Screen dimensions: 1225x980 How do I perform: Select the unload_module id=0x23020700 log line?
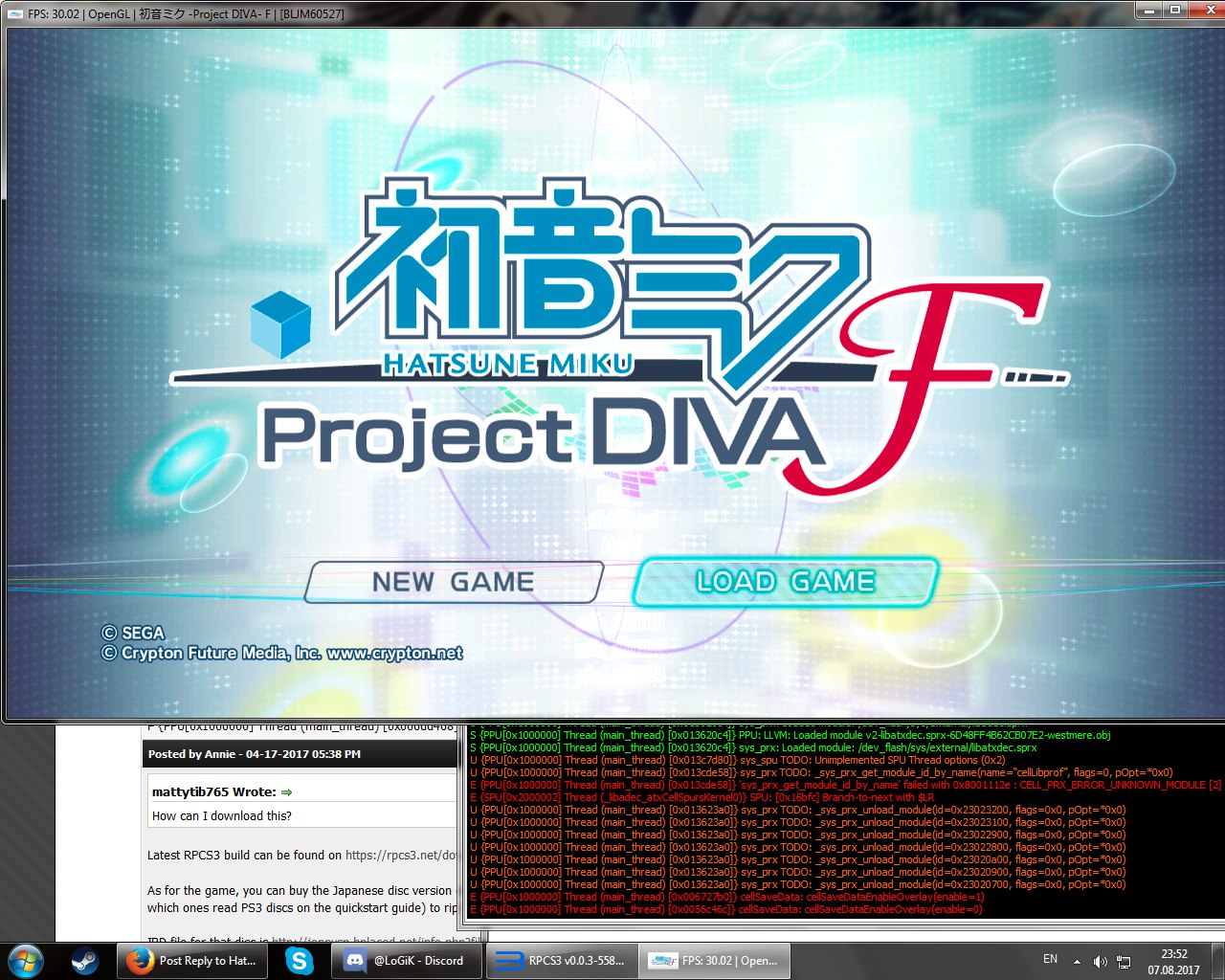[x=798, y=884]
